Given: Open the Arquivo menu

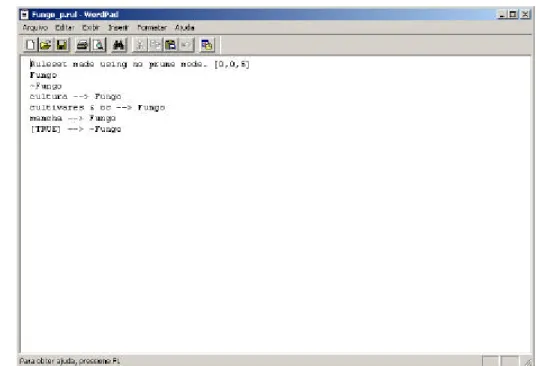Looking at the screenshot, I should [x=35, y=28].
